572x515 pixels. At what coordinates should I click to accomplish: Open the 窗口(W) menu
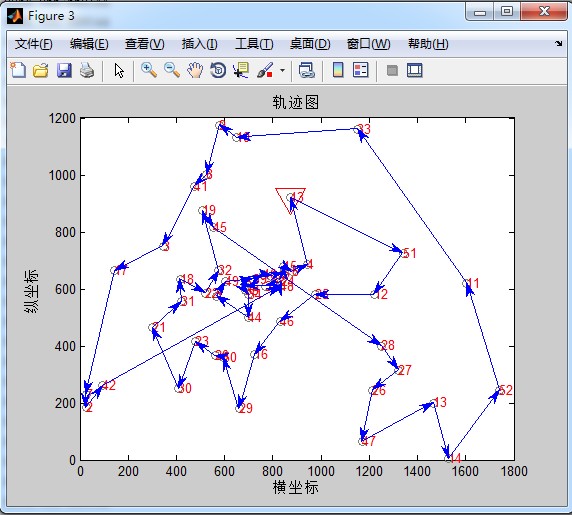click(x=368, y=44)
